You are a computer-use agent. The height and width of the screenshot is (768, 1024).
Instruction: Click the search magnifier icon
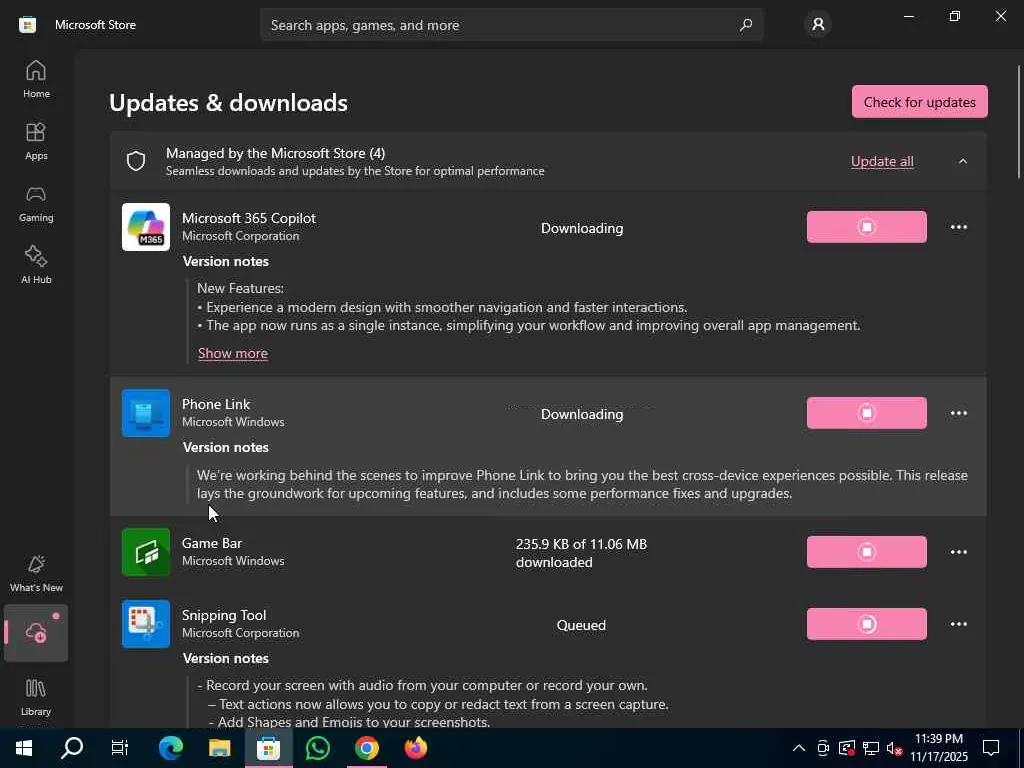745,25
